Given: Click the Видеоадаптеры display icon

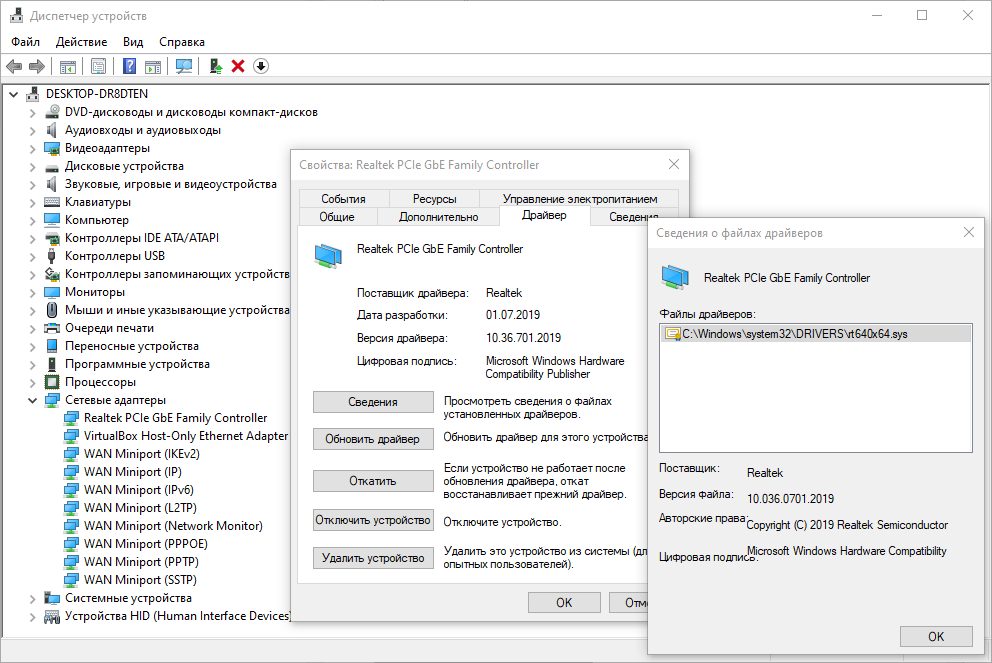Looking at the screenshot, I should tap(52, 148).
